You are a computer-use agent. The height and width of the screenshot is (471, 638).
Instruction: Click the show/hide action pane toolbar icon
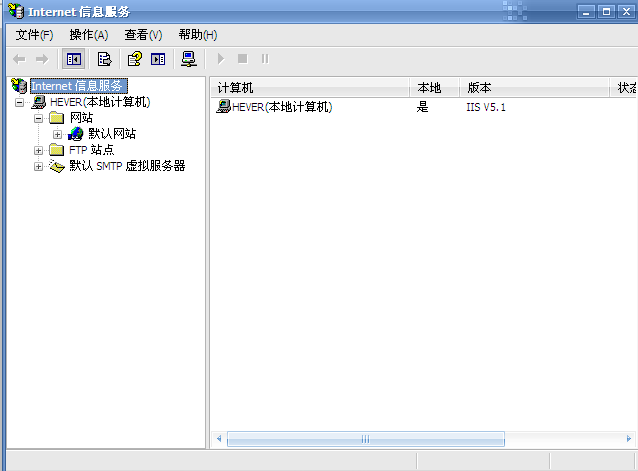click(x=158, y=59)
